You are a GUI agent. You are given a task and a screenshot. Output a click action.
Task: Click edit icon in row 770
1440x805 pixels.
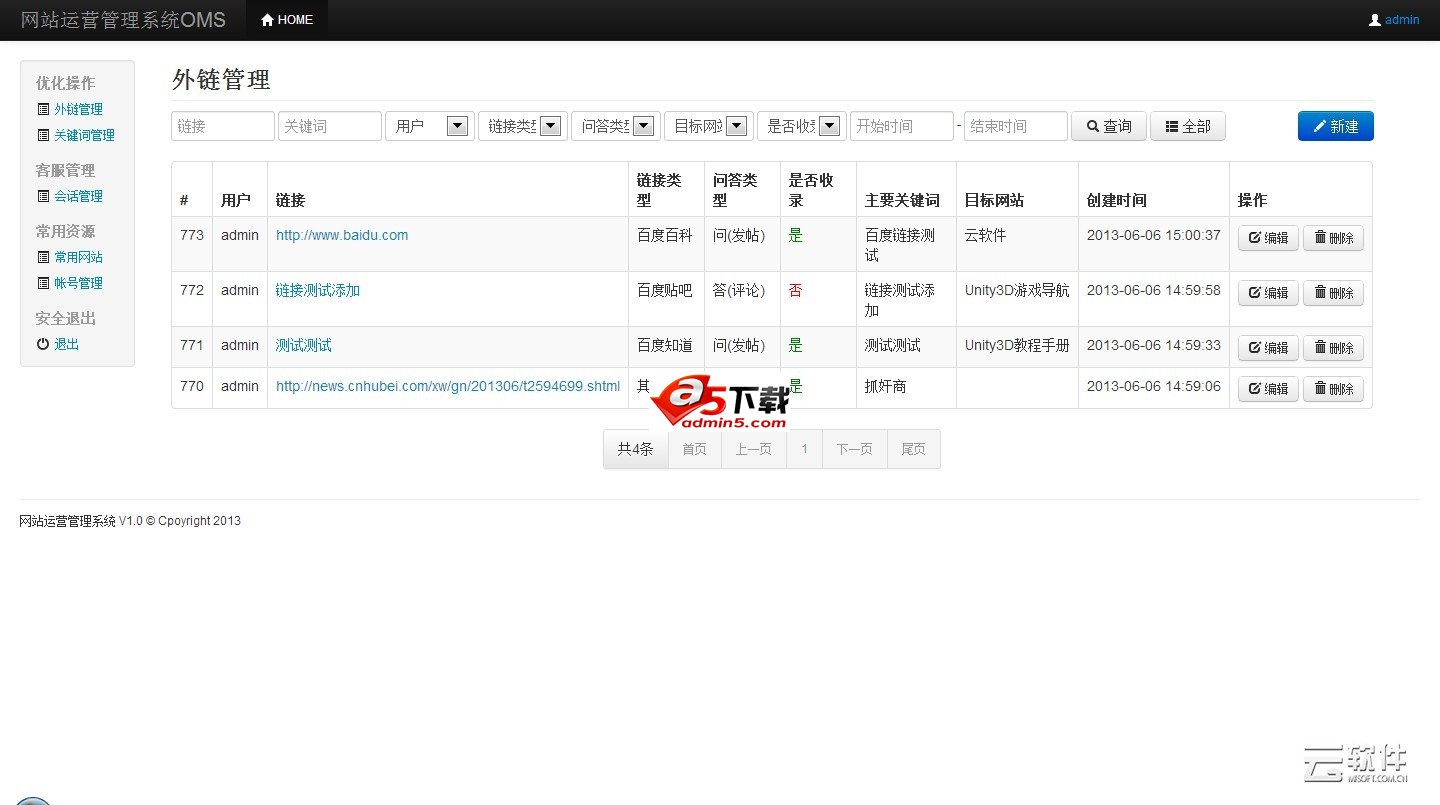(1255, 389)
